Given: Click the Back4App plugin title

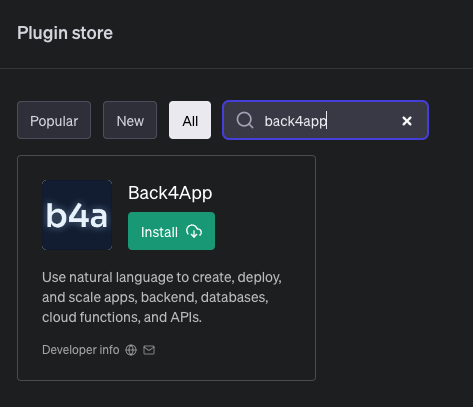Looking at the screenshot, I should (x=170, y=193).
